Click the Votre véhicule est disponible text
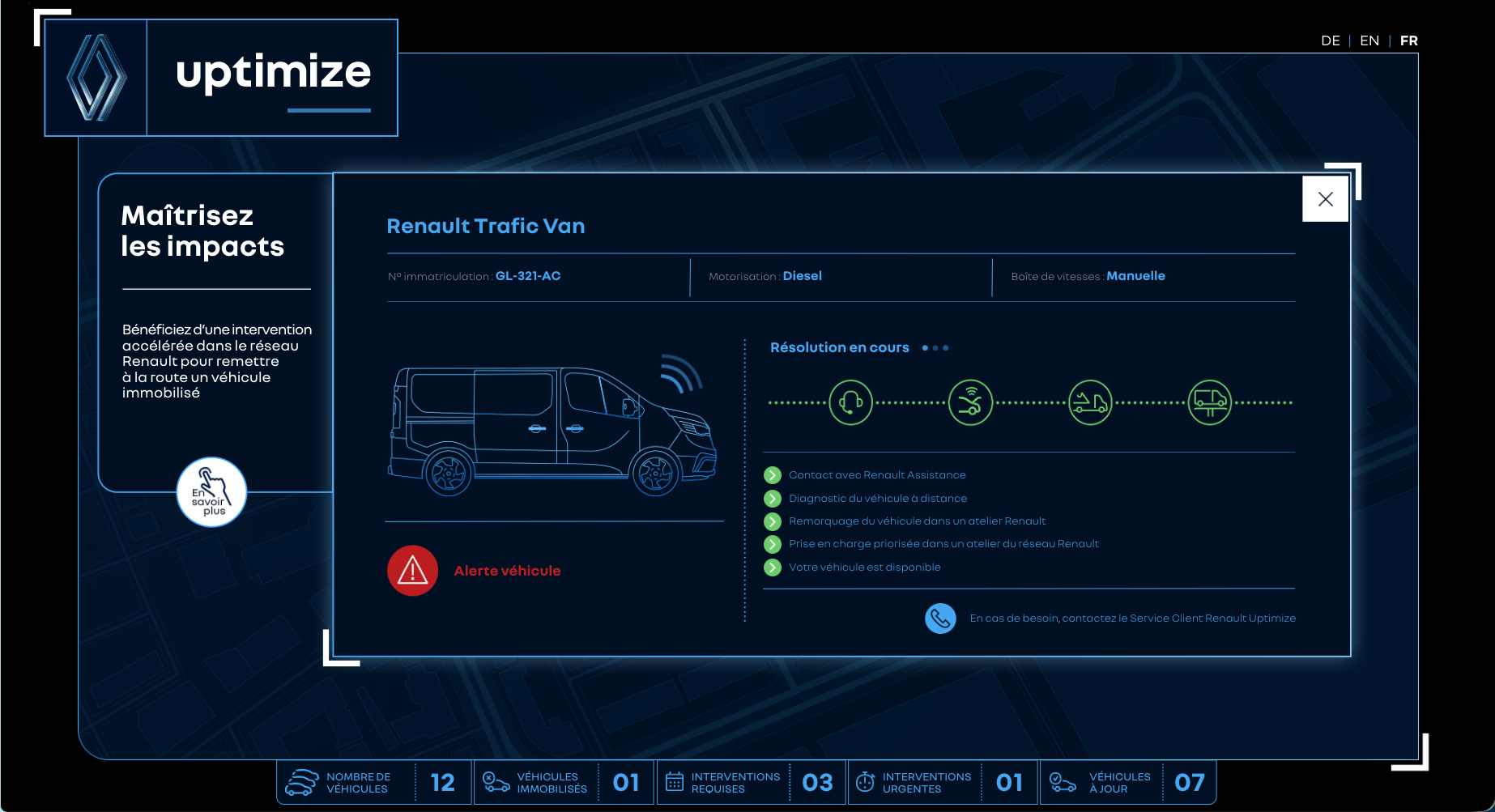1495x812 pixels. click(x=865, y=567)
